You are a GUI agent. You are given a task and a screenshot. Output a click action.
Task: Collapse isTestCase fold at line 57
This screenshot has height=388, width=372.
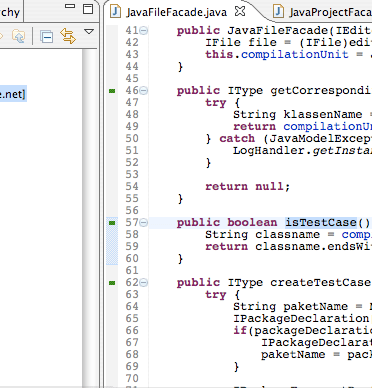(x=143, y=223)
